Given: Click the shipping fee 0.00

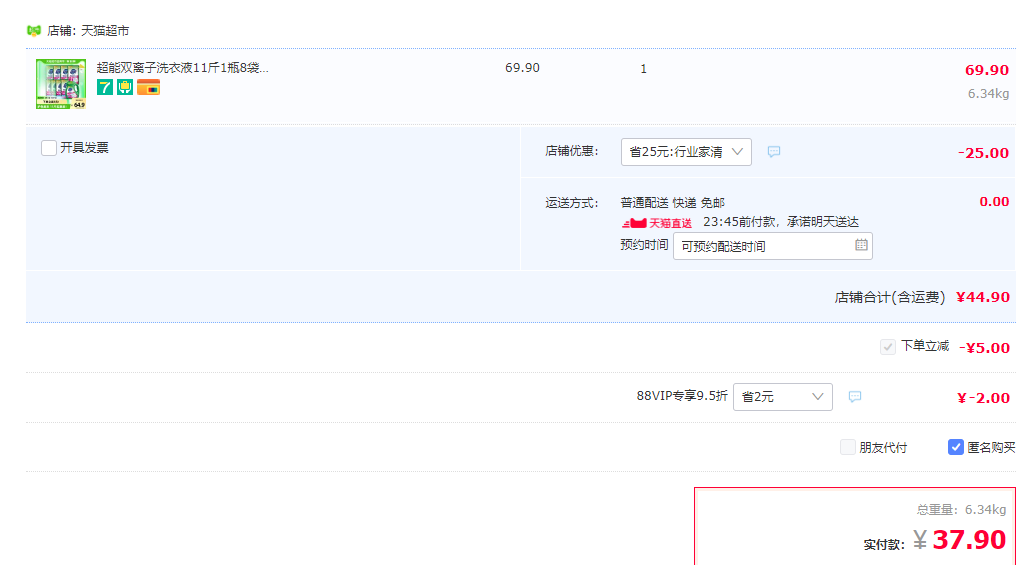Looking at the screenshot, I should click(x=994, y=202).
